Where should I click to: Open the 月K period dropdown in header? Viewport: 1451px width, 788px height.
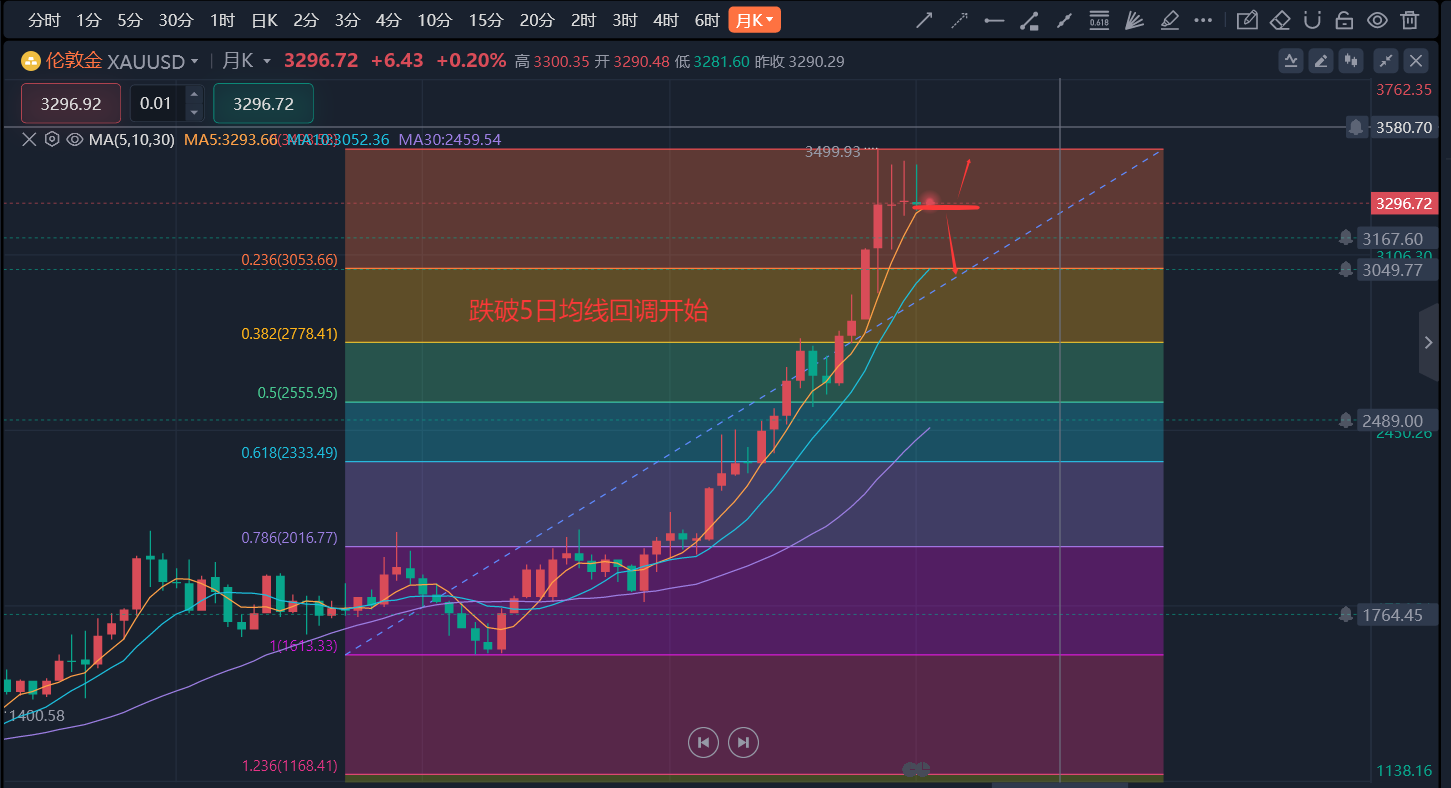pos(267,61)
